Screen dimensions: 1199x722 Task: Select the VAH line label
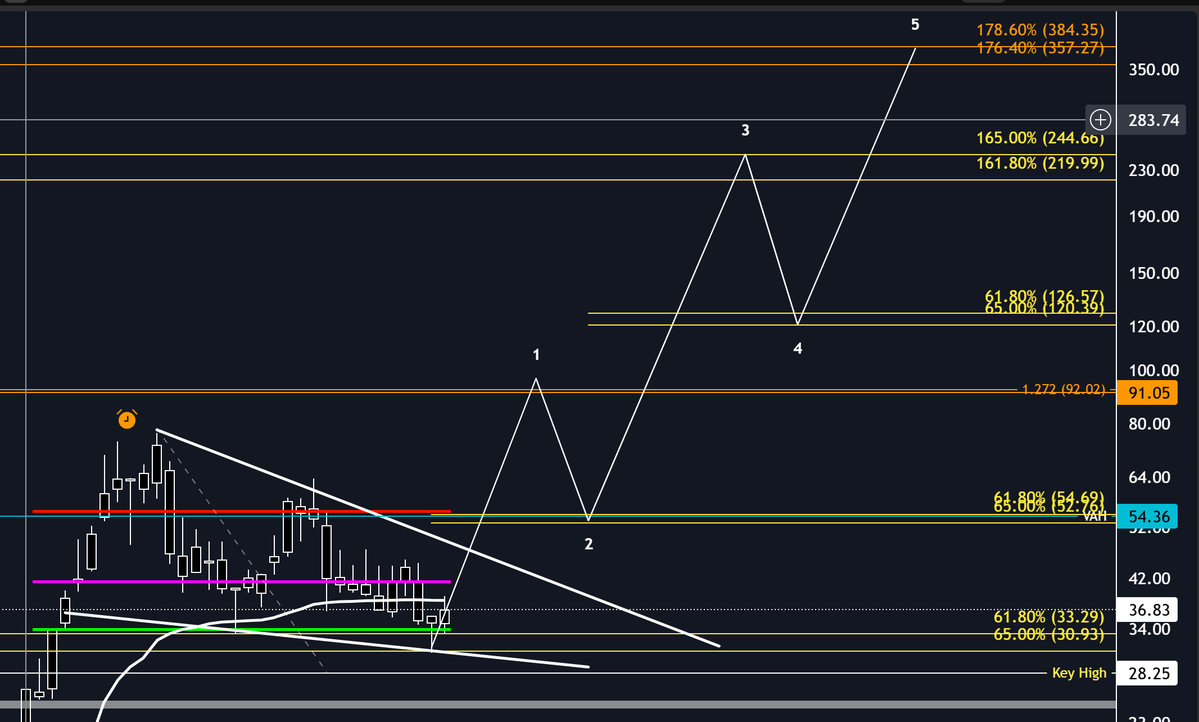1095,516
